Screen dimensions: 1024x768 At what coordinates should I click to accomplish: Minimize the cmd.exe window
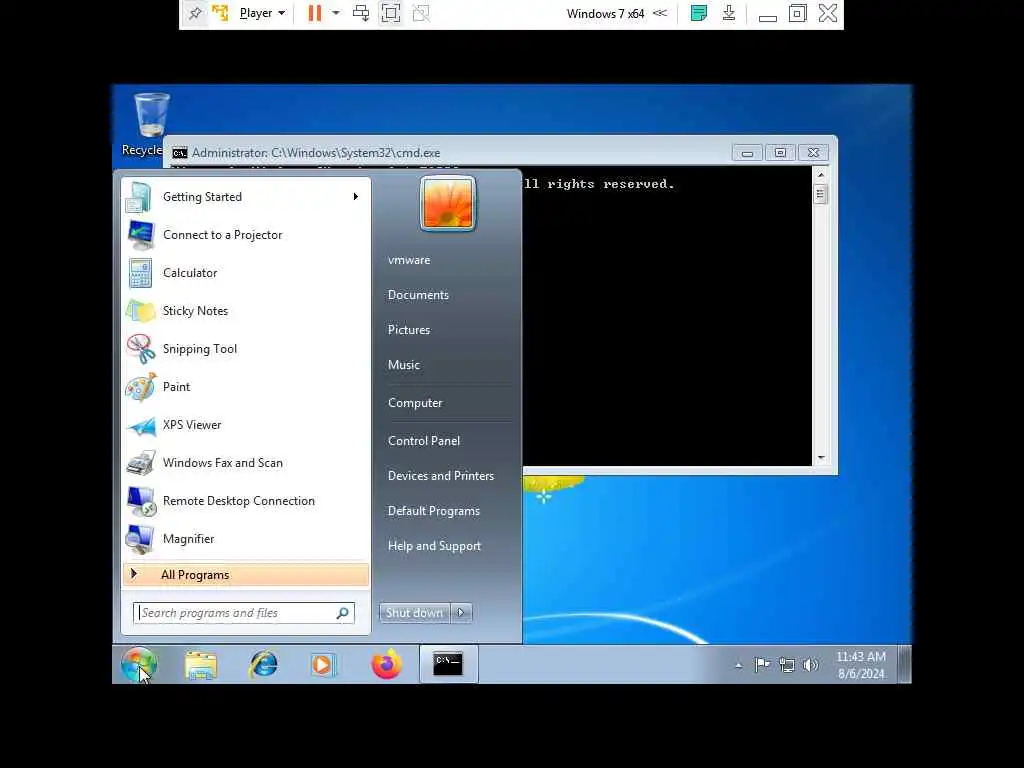pyautogui.click(x=747, y=153)
